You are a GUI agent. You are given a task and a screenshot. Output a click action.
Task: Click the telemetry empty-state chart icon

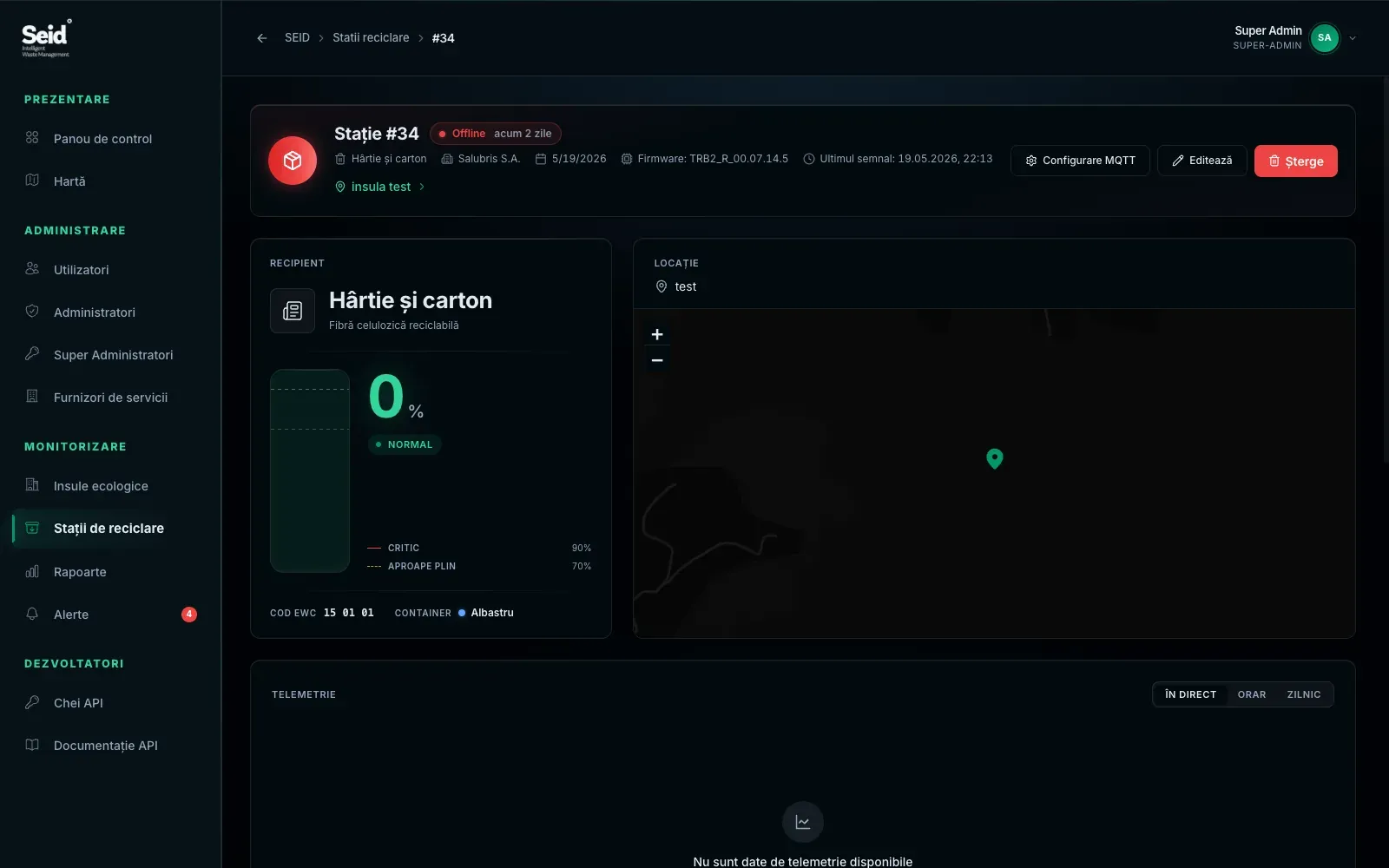(803, 822)
